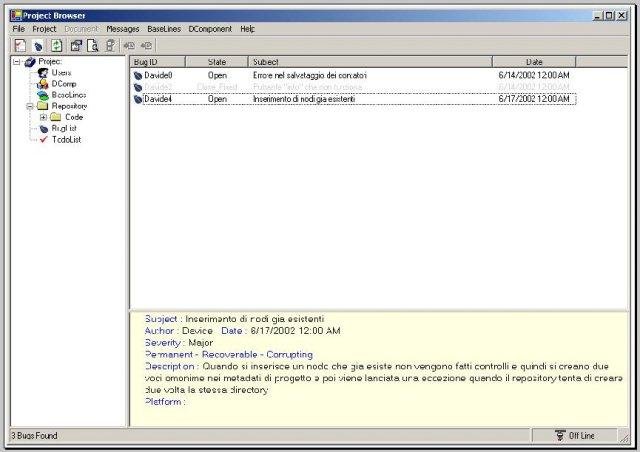The height and width of the screenshot is (452, 640).
Task: Select TodoList in the project tree
Action: [66, 140]
